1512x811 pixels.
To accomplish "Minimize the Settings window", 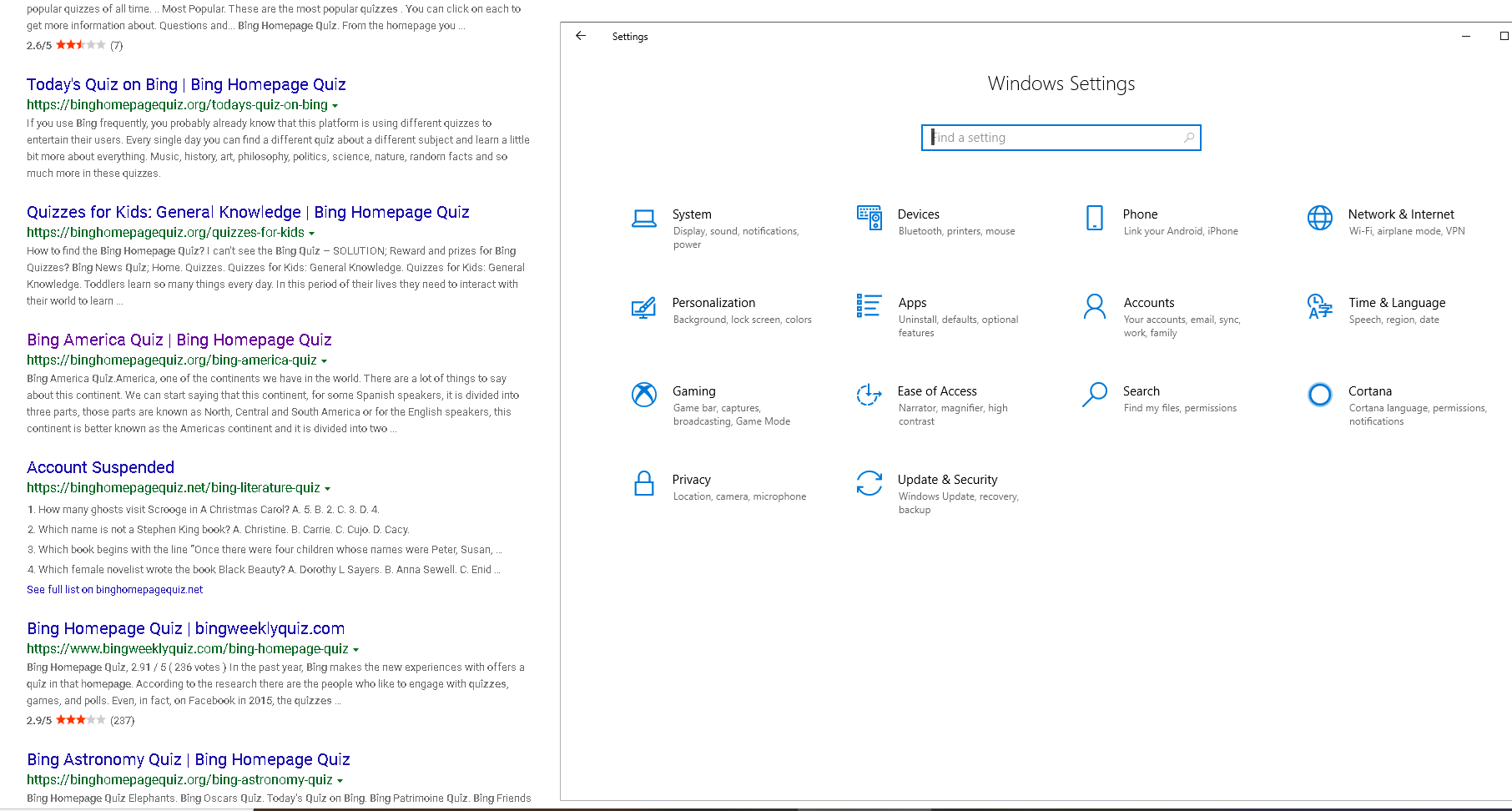I will click(1465, 36).
